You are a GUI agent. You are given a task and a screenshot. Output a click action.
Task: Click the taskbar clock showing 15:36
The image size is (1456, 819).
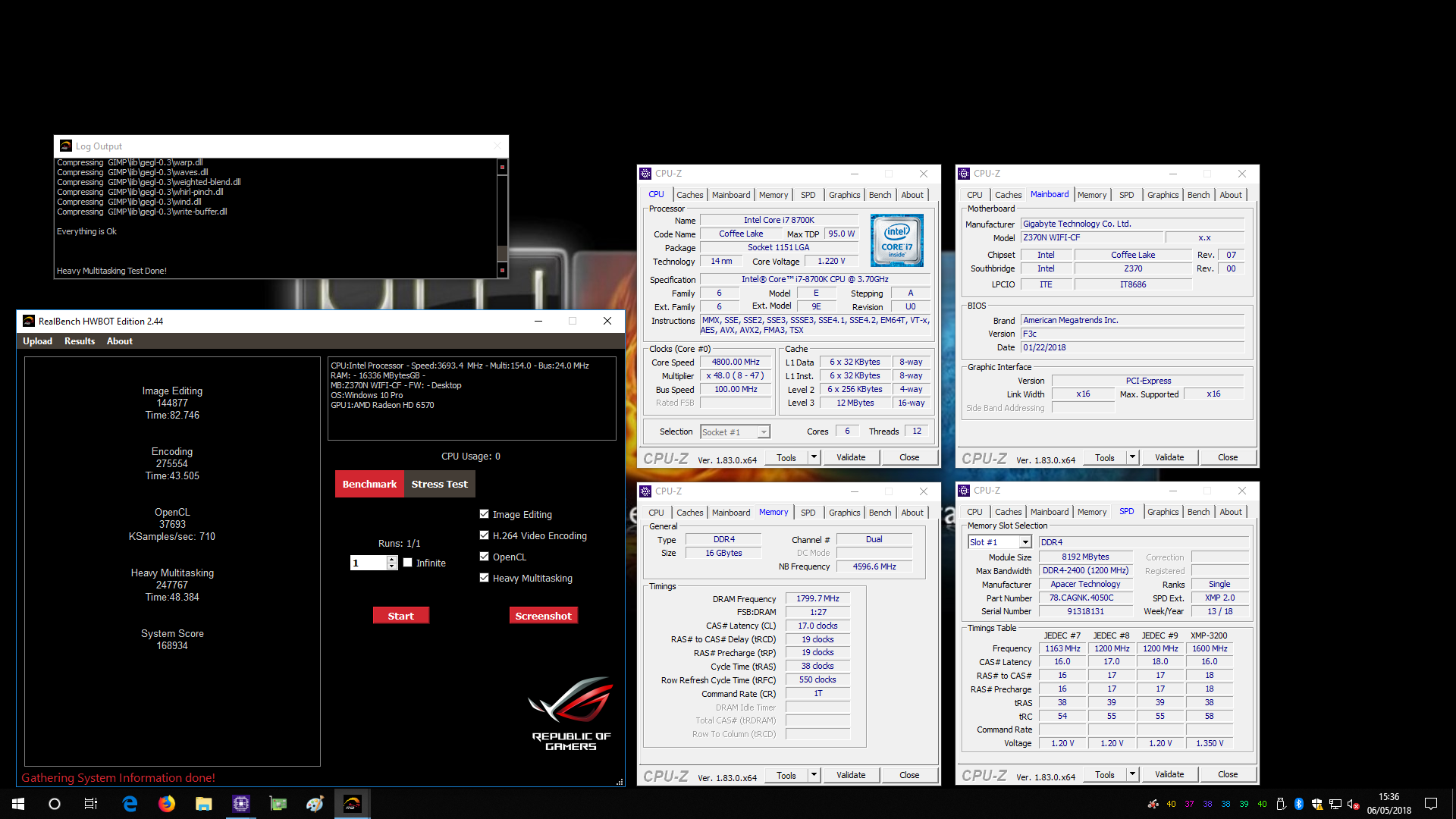[x=1389, y=804]
